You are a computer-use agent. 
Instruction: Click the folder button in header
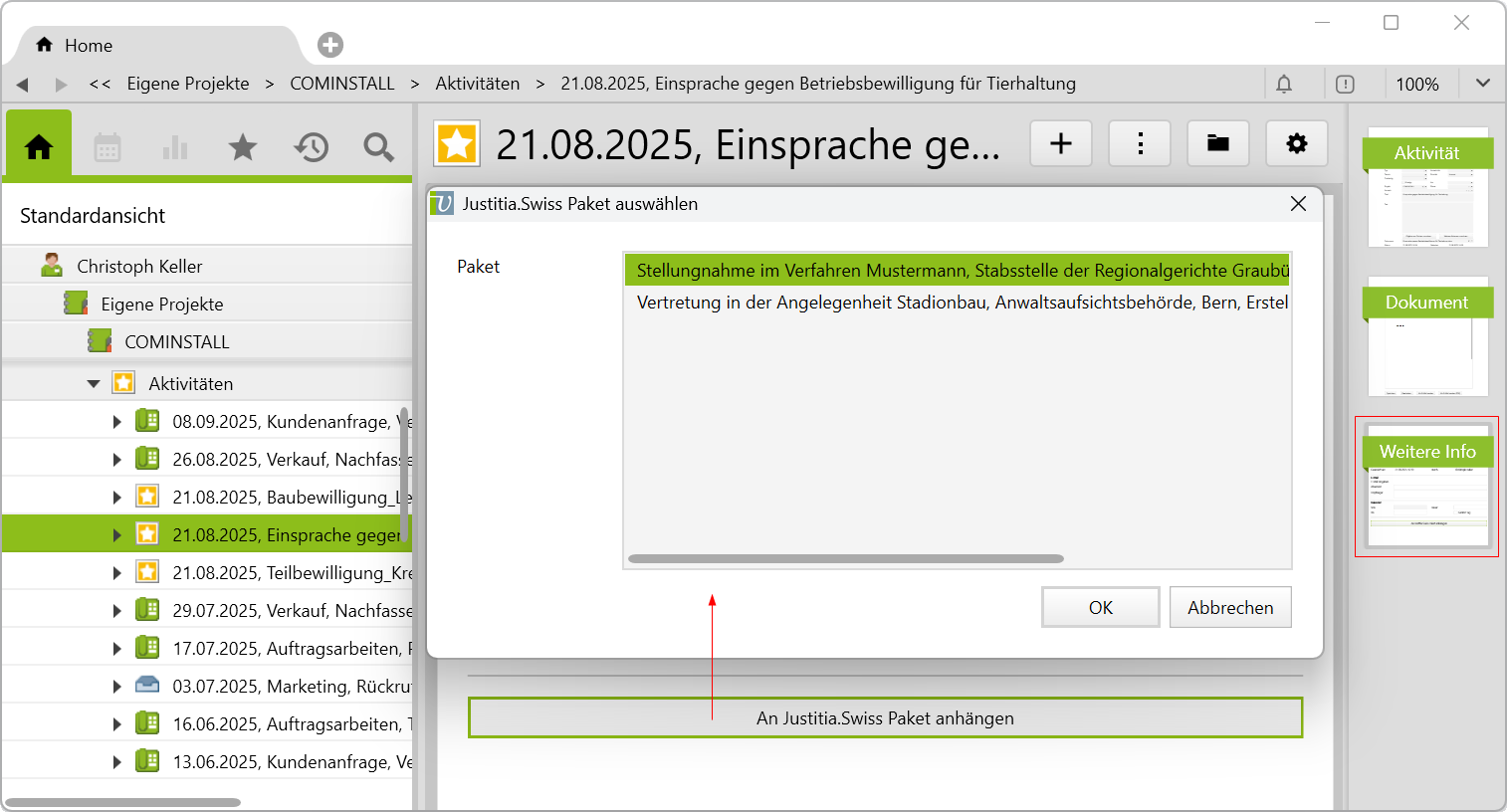coord(1218,143)
